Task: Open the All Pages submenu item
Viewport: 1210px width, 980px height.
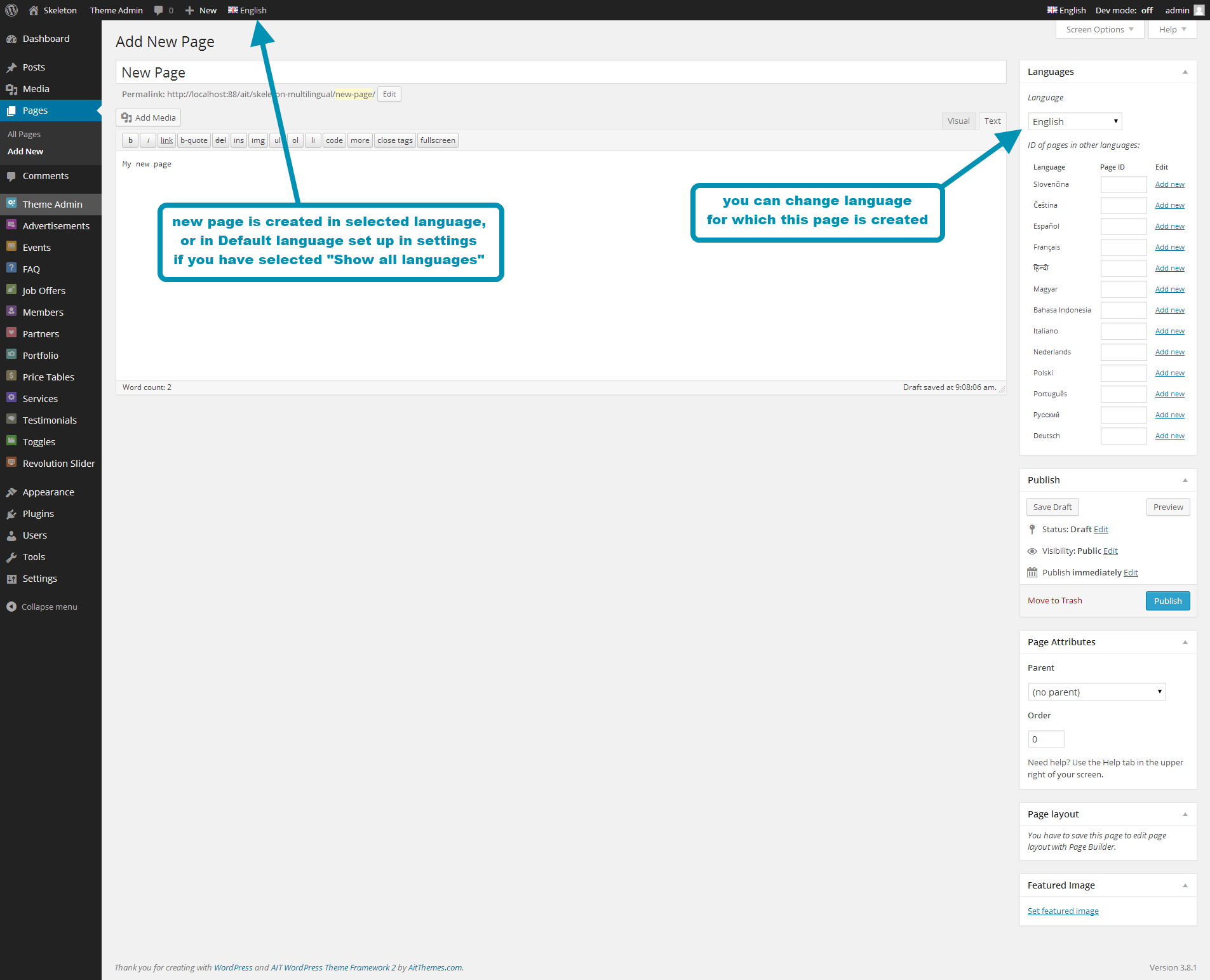Action: tap(24, 134)
